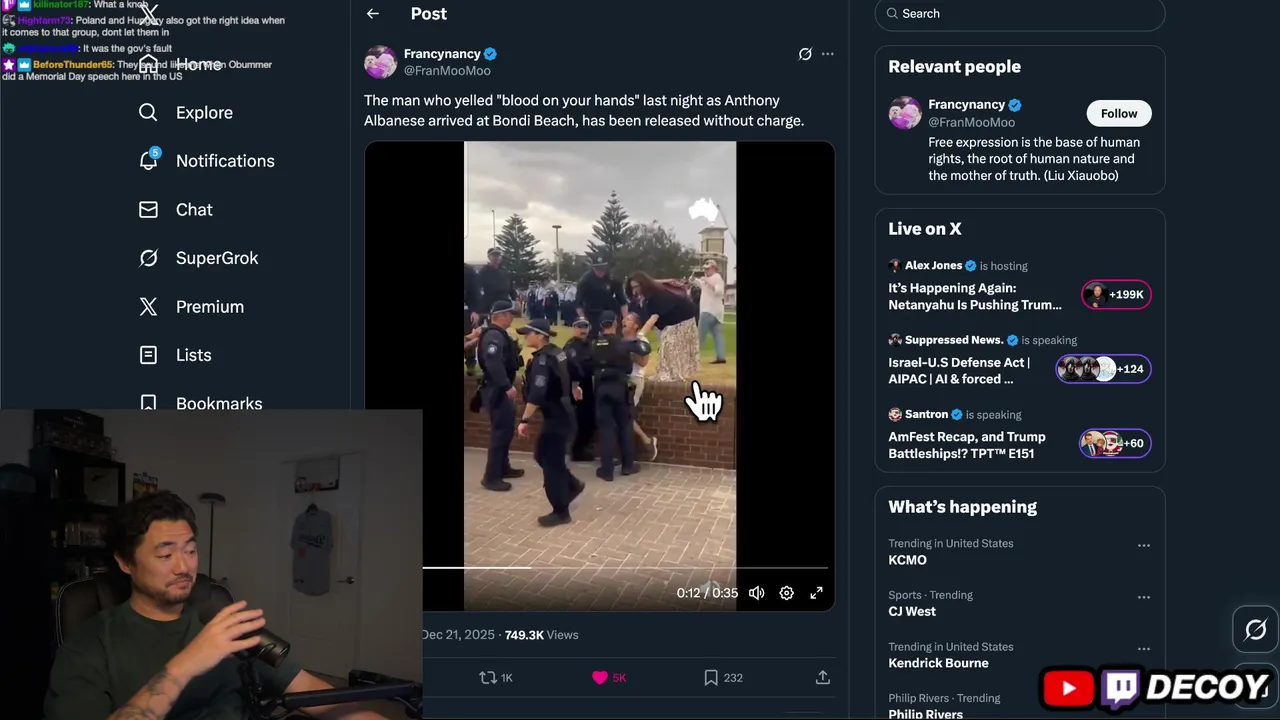
Task: Open SuperGrok from the sidebar
Action: (216, 258)
